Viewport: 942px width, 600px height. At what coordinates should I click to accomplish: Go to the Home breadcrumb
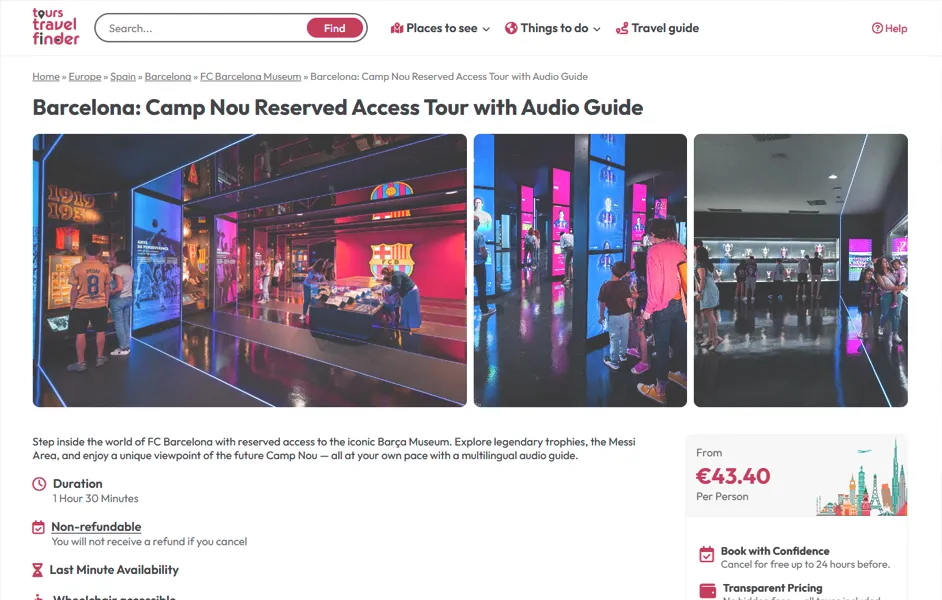click(x=46, y=76)
